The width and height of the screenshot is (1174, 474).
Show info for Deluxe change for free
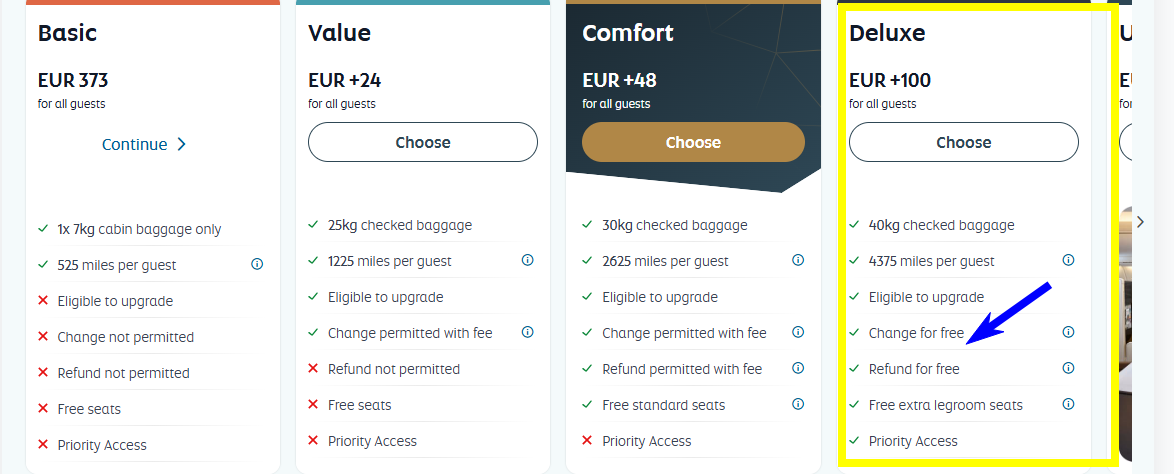[x=1068, y=332]
